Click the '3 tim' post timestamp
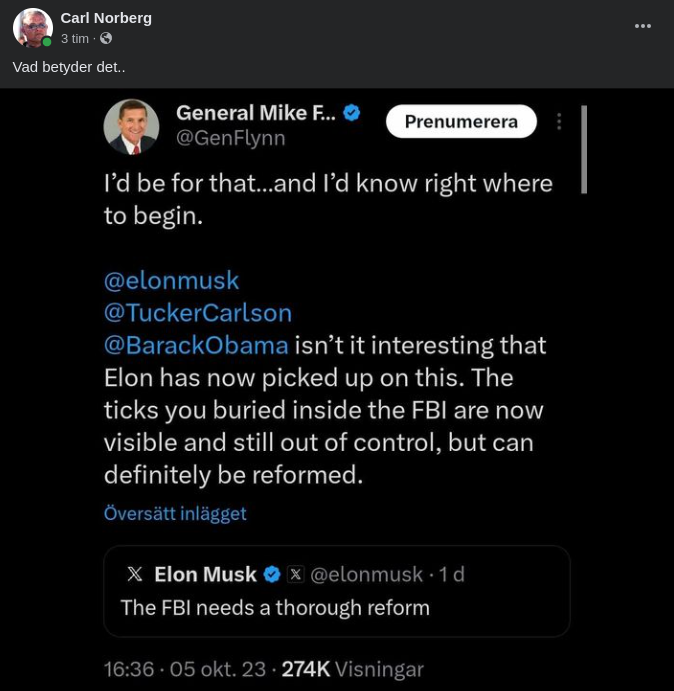Screen dimensions: 674x691 click(74, 39)
